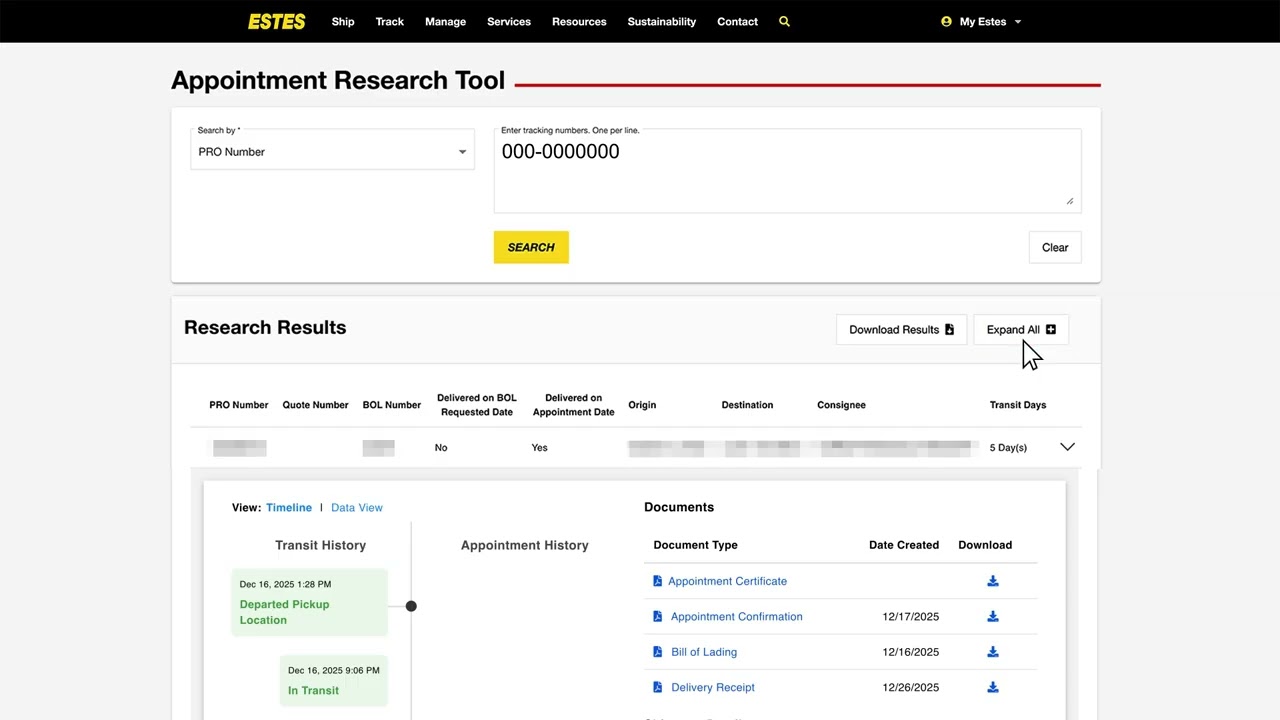
Task: Click PDF icon beside Appointment Certificate
Action: pos(657,581)
